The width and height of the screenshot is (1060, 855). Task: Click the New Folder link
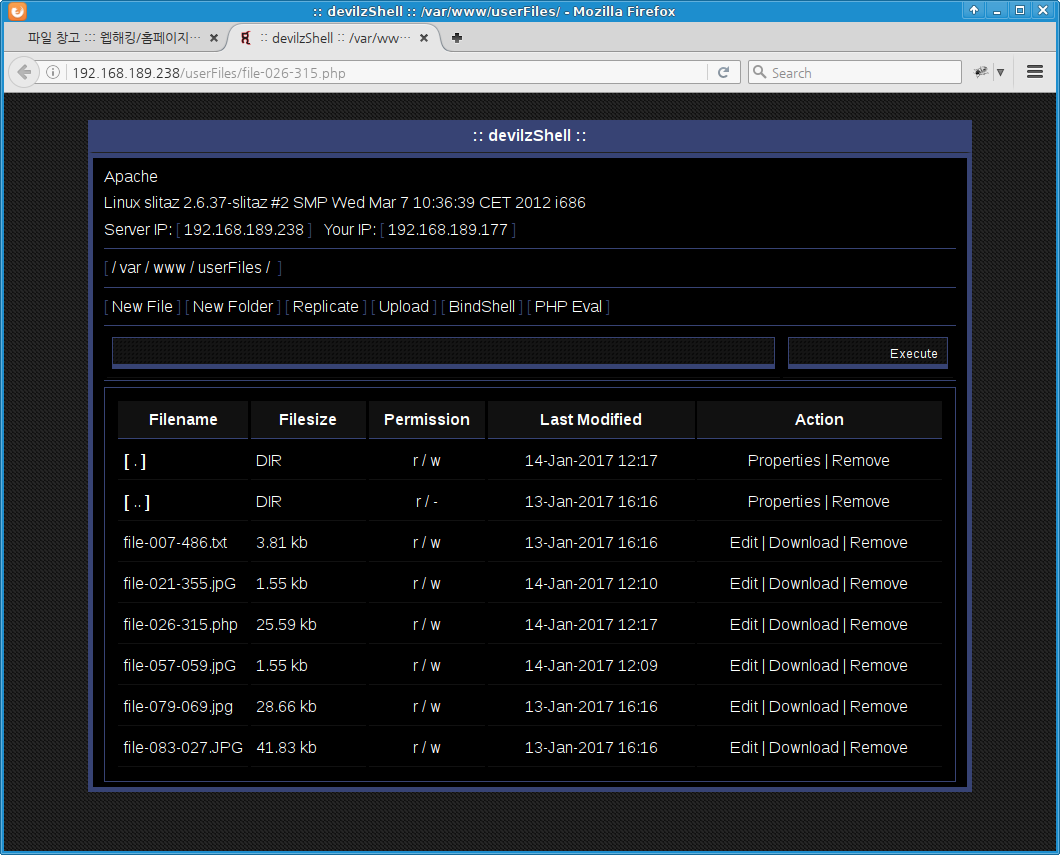[233, 307]
